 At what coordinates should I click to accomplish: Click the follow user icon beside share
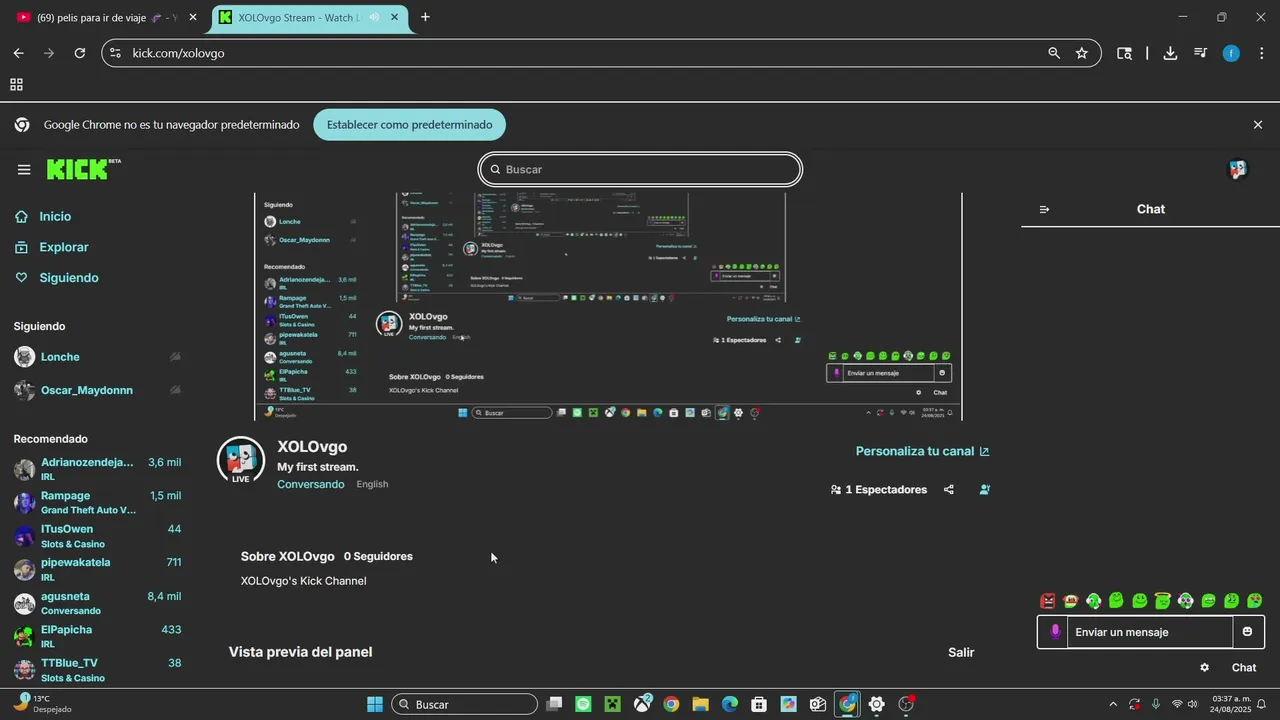[x=985, y=490]
